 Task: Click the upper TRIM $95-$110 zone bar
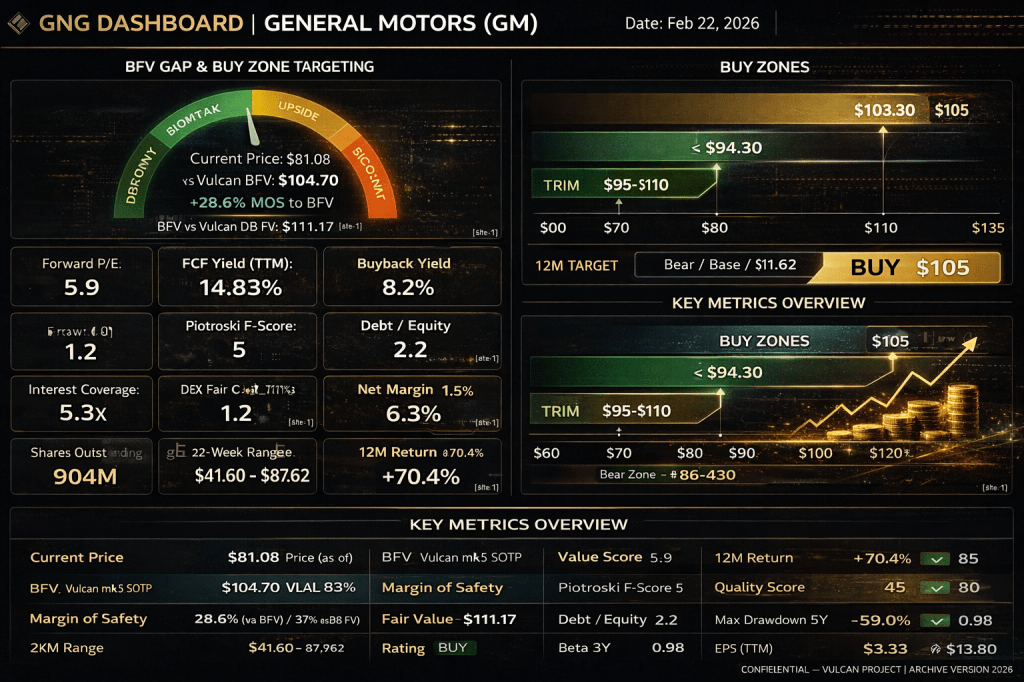coord(620,185)
